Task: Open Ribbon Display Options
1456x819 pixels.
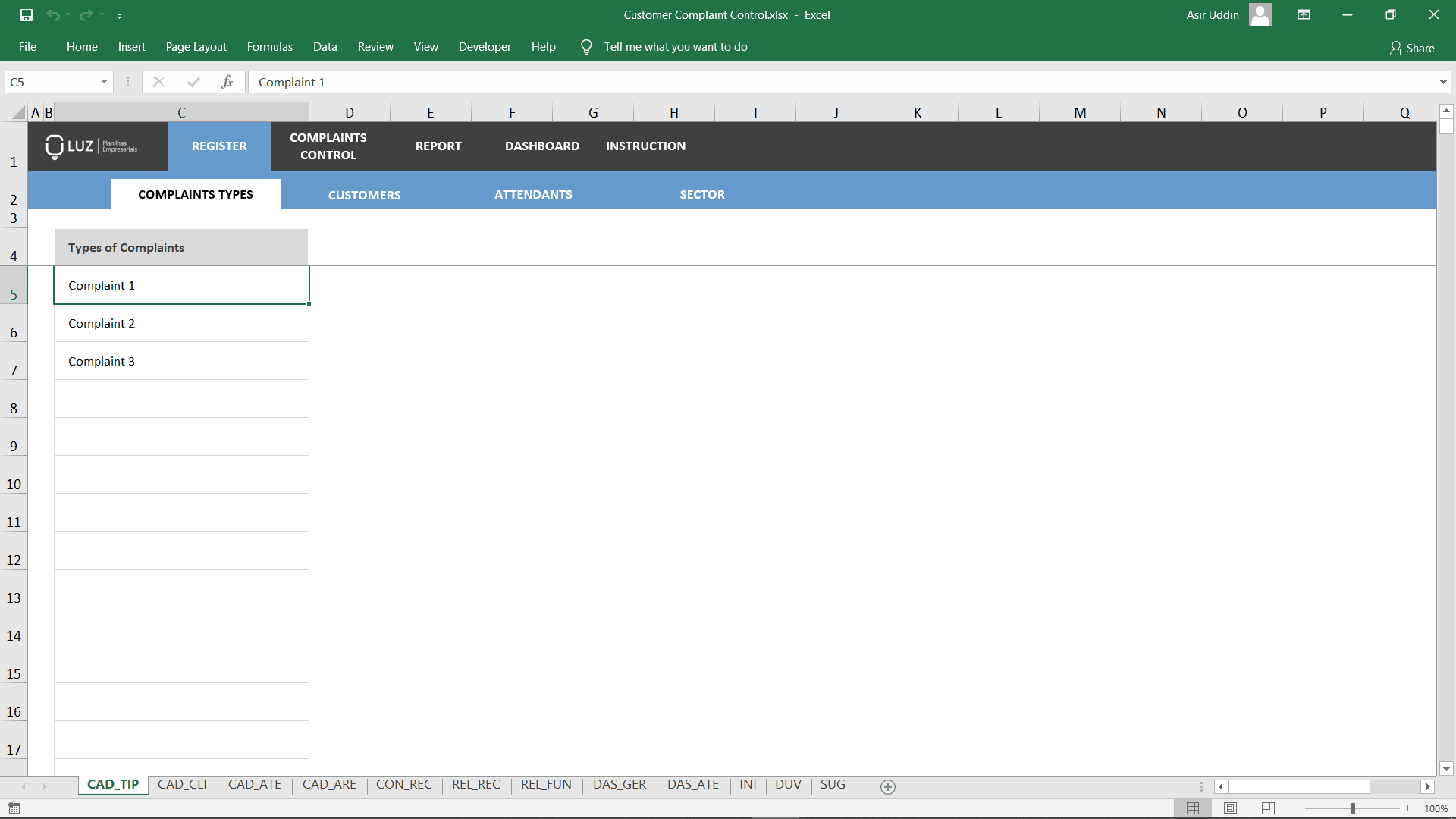Action: coord(1304,14)
